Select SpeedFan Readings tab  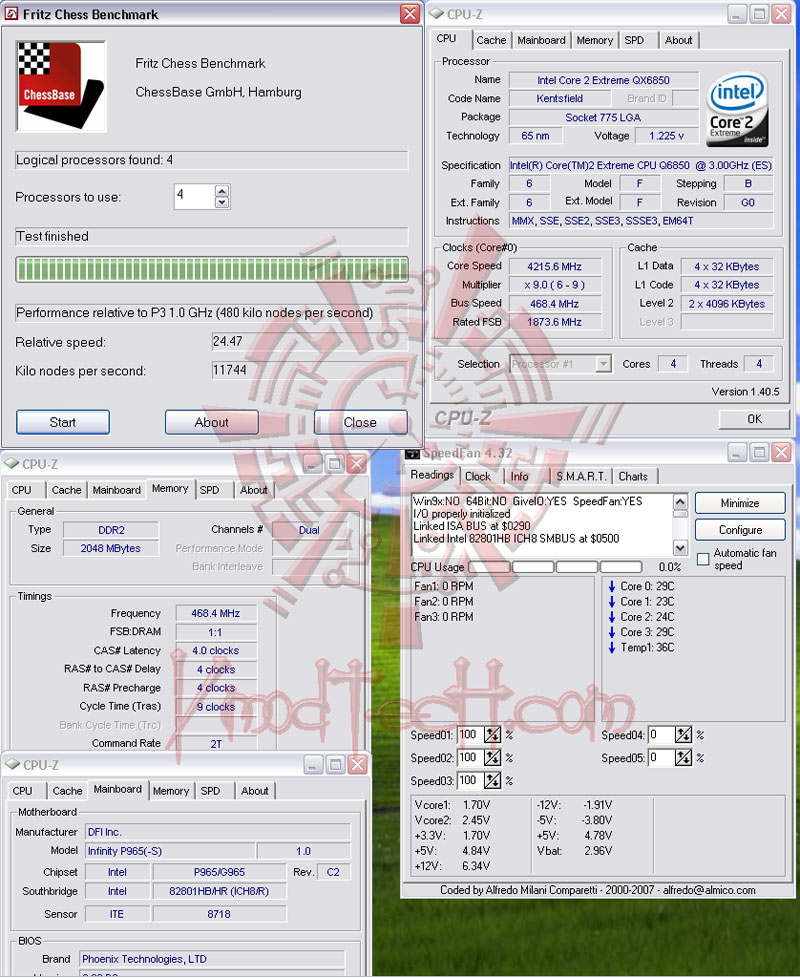coord(432,475)
